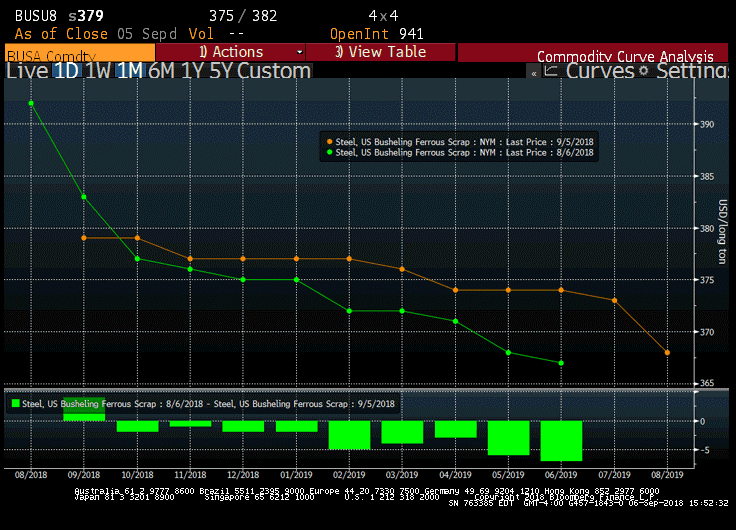Click the BUSA Comdty security input field
Viewport: 736px width, 530px height.
(80, 54)
